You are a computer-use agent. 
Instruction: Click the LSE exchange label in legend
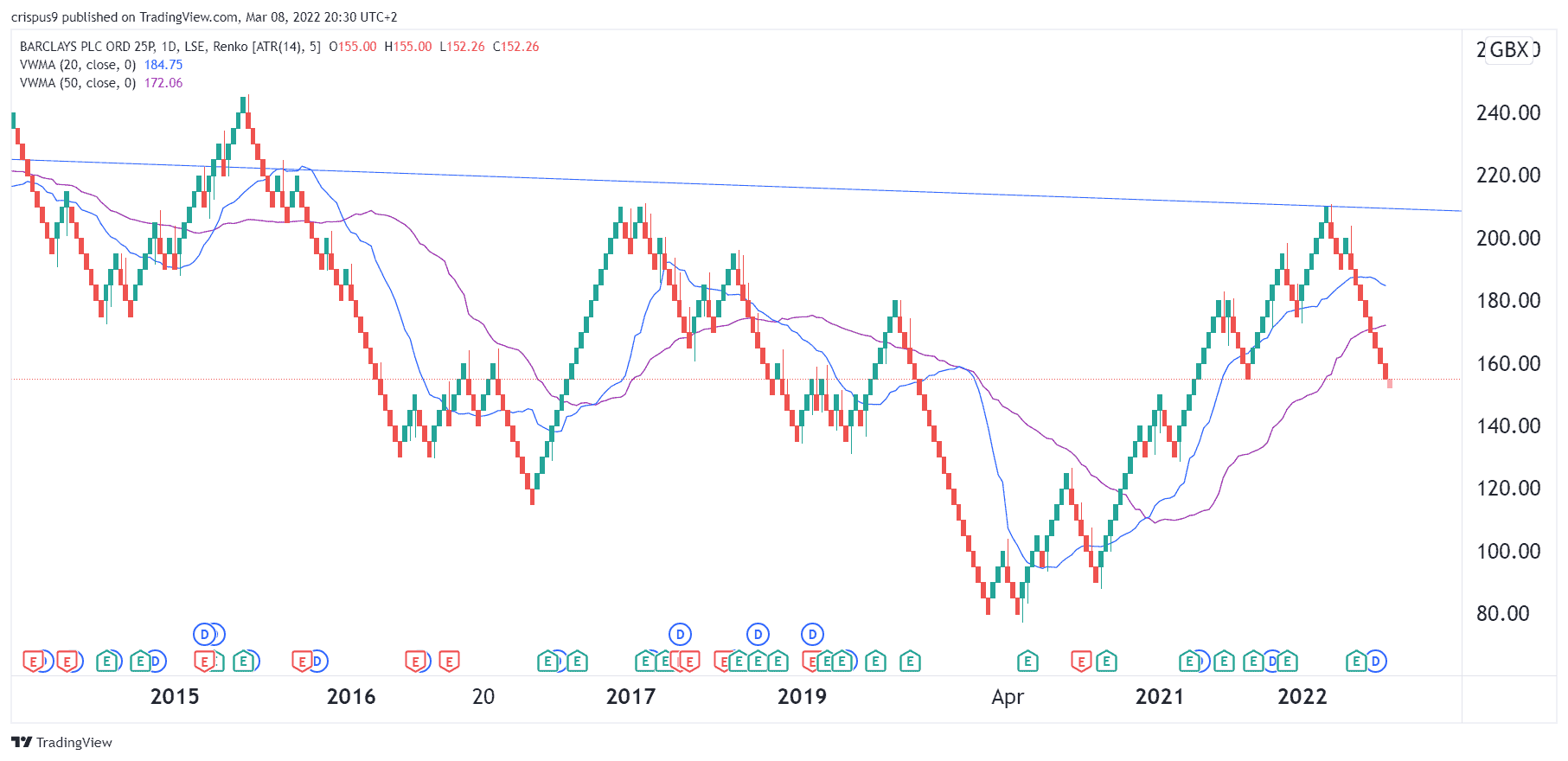tap(195, 47)
